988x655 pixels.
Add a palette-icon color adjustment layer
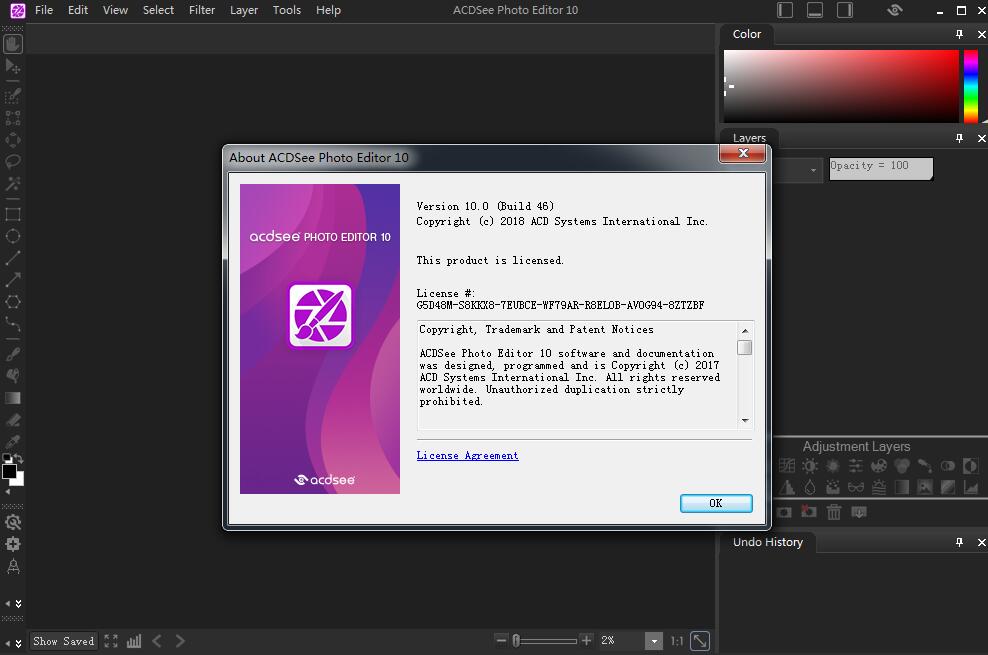(879, 466)
